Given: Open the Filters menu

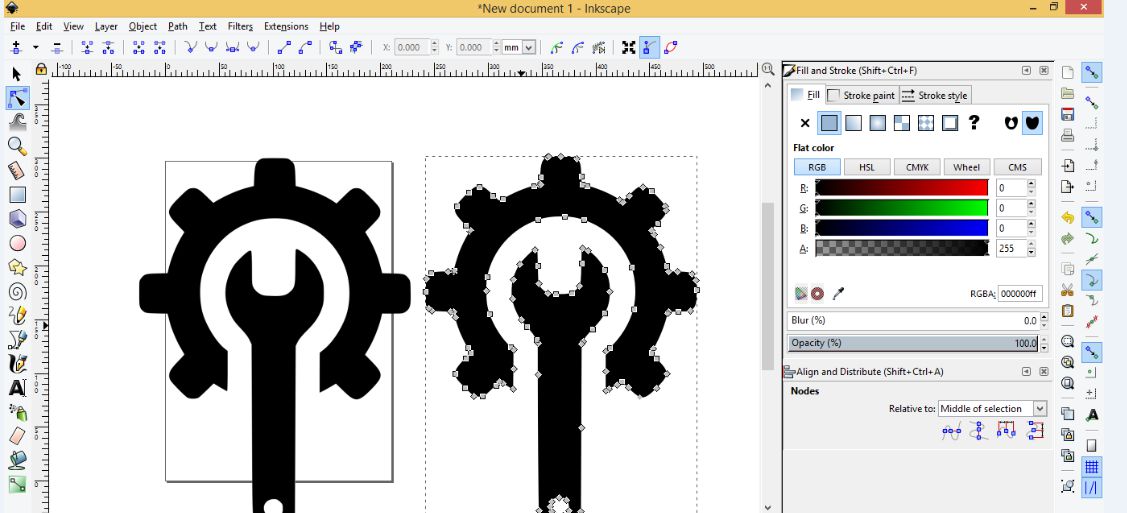Looking at the screenshot, I should pyautogui.click(x=240, y=26).
